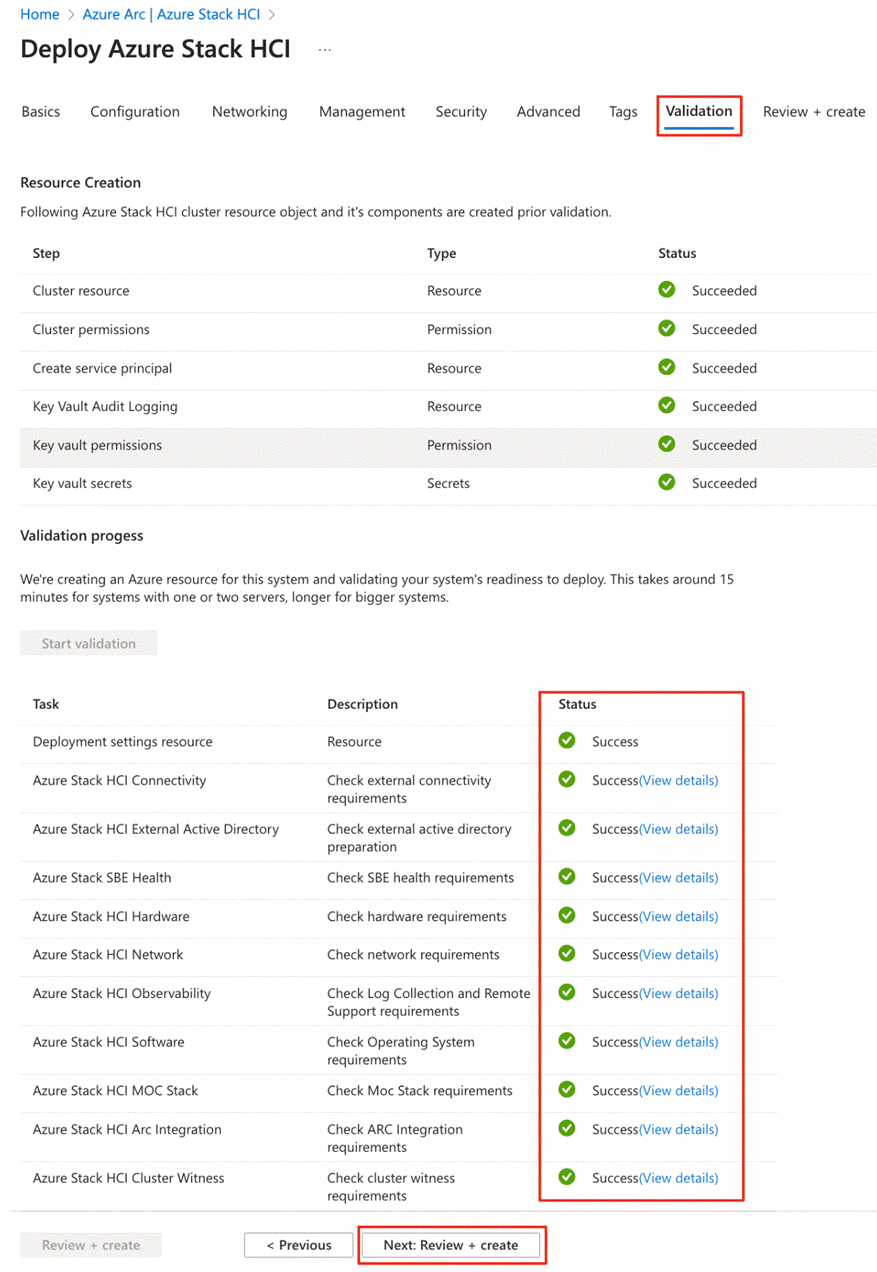Viewport: 877px width, 1272px height.
Task: Switch to the Basics tab
Action: tap(41, 112)
